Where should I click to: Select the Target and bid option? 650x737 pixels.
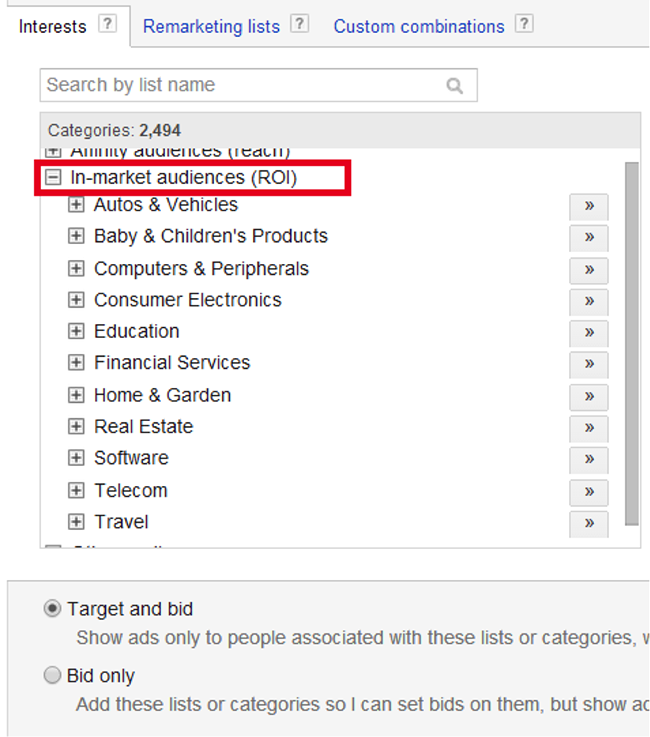[x=52, y=609]
